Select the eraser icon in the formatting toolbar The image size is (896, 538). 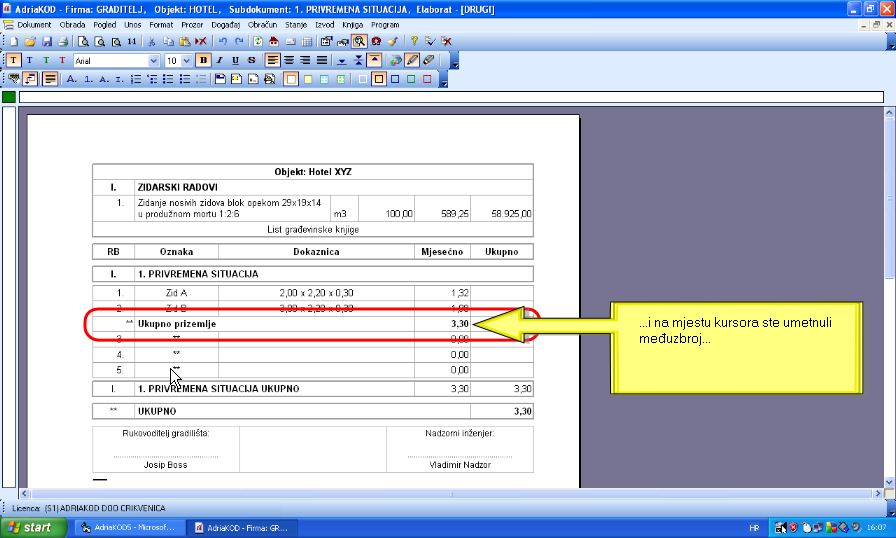pos(429,60)
